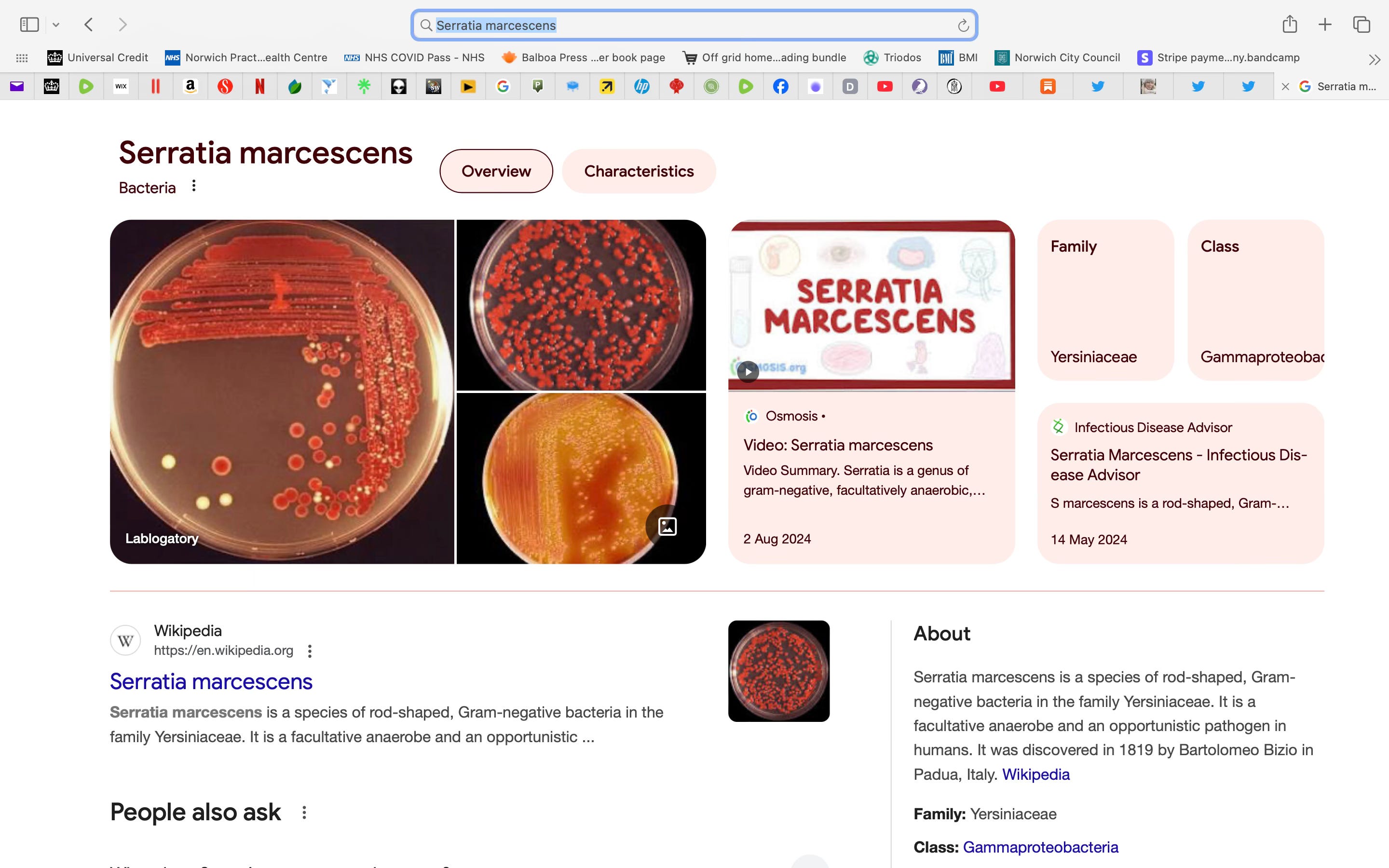
Task: Switch to the green leaf icon tab
Action: point(295,87)
